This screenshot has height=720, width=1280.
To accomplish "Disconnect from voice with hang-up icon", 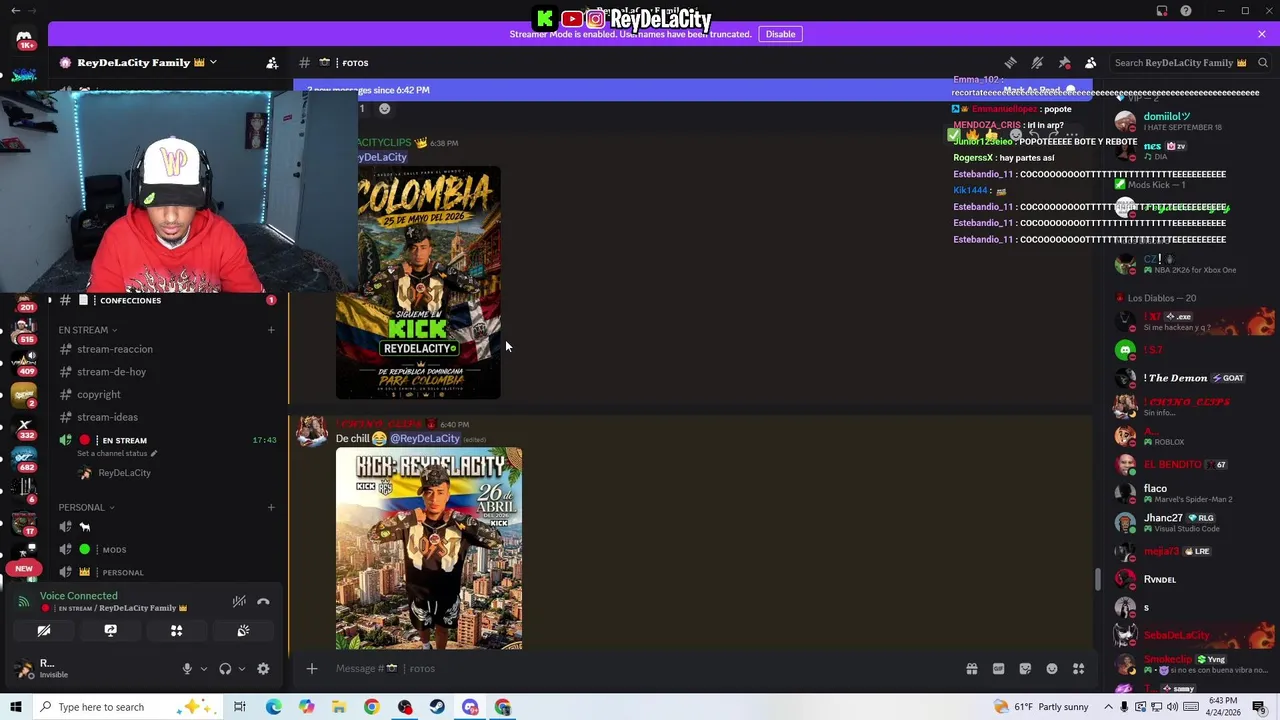I will pos(263,601).
